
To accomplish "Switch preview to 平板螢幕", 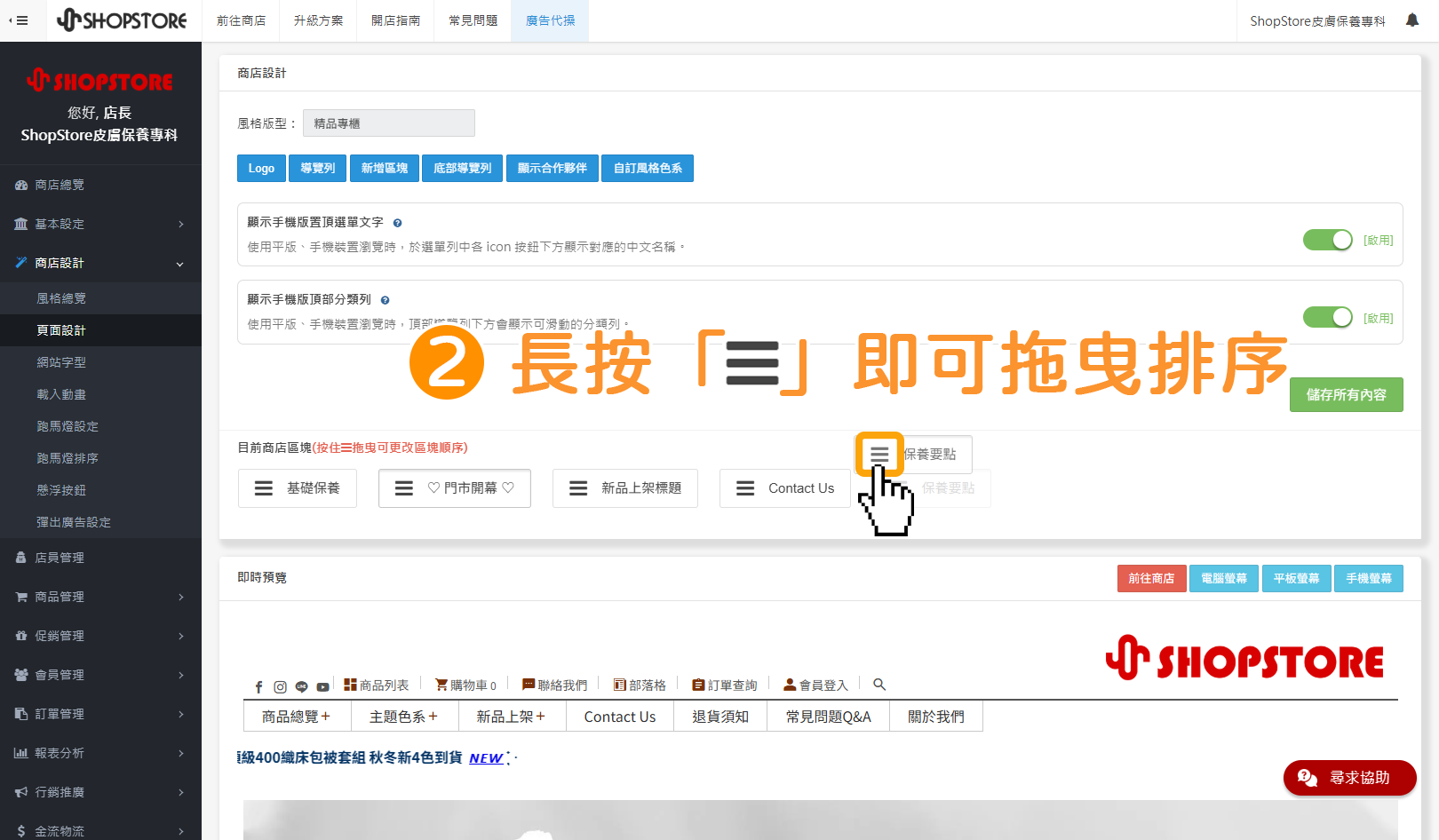I will pos(1297,578).
